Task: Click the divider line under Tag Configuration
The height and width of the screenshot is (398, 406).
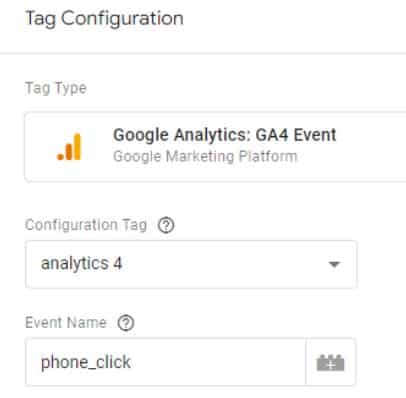Action: pyautogui.click(x=203, y=53)
